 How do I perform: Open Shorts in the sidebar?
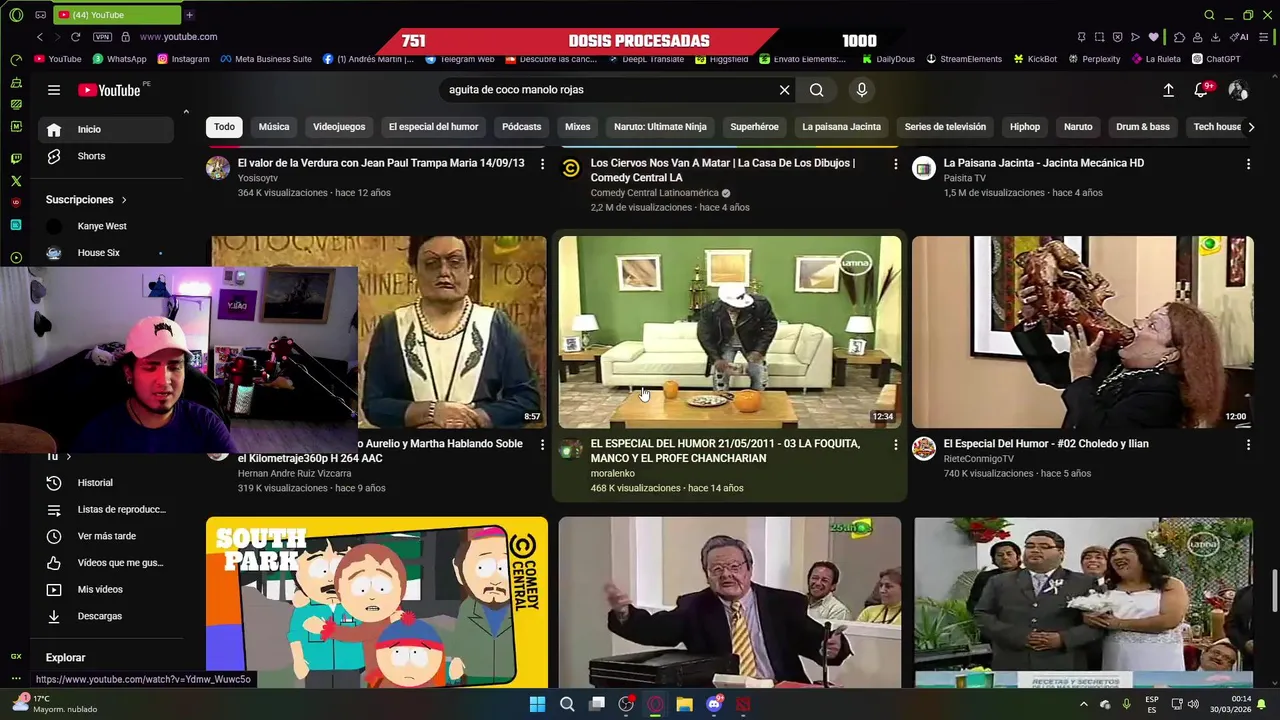pyautogui.click(x=106, y=156)
